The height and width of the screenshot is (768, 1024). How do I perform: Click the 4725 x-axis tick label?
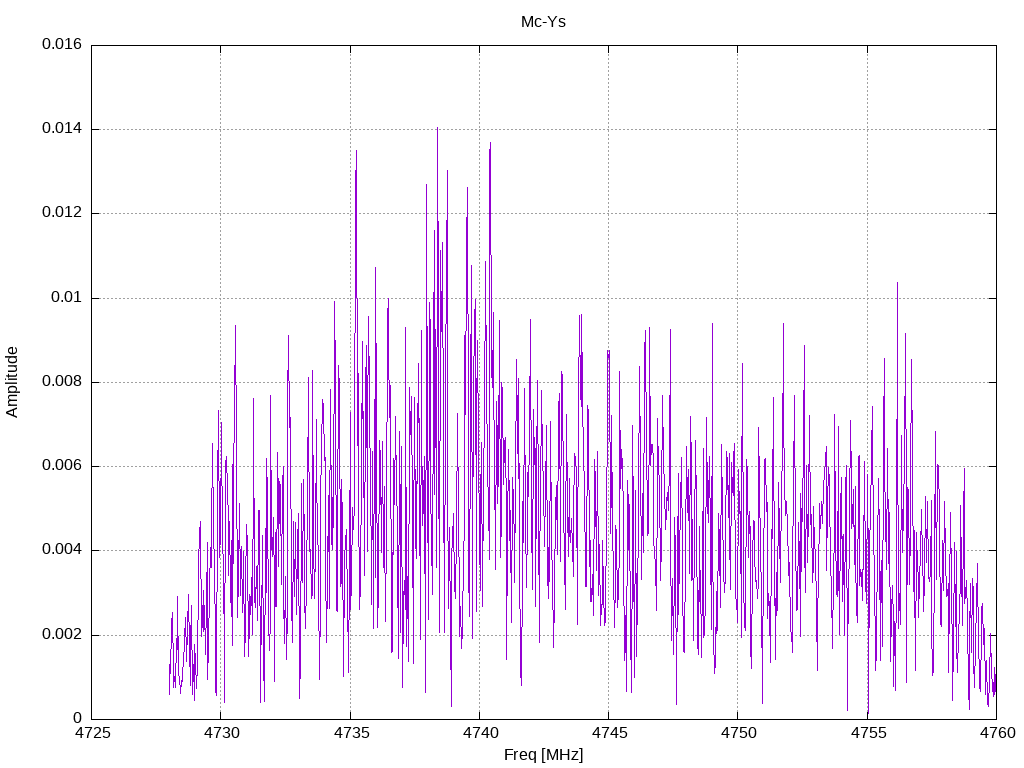[x=92, y=733]
